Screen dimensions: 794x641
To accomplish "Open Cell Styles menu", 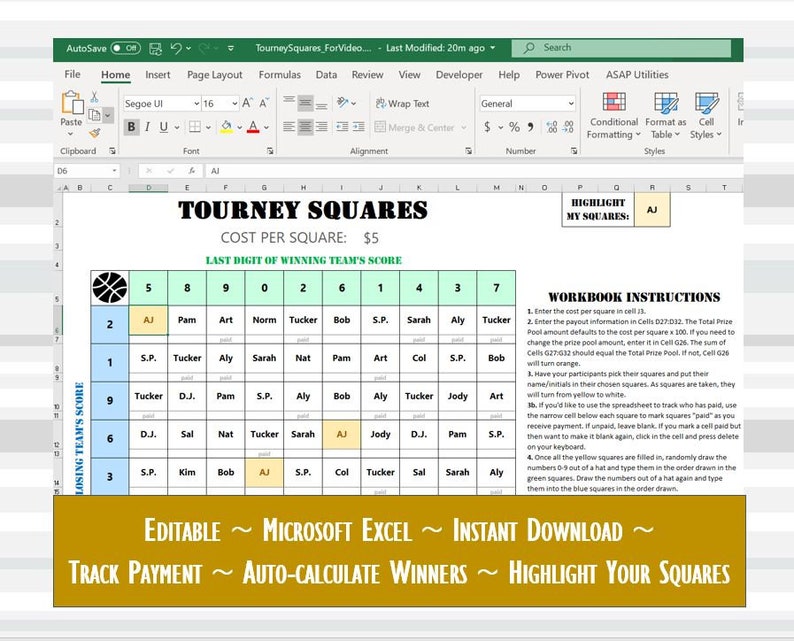I will 706,116.
